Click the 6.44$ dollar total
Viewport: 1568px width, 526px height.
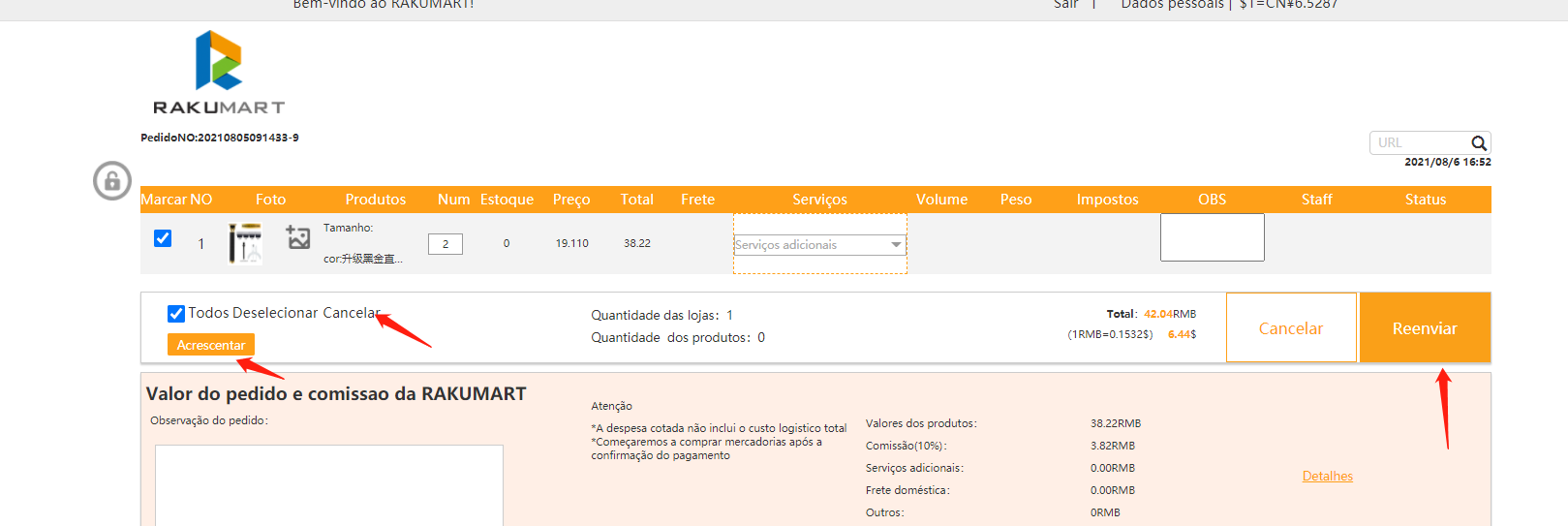click(x=1182, y=334)
